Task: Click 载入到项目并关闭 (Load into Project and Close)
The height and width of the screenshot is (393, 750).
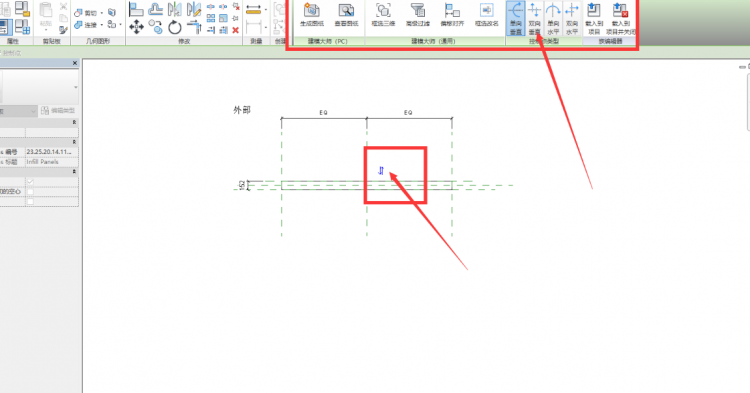Action: pyautogui.click(x=620, y=18)
